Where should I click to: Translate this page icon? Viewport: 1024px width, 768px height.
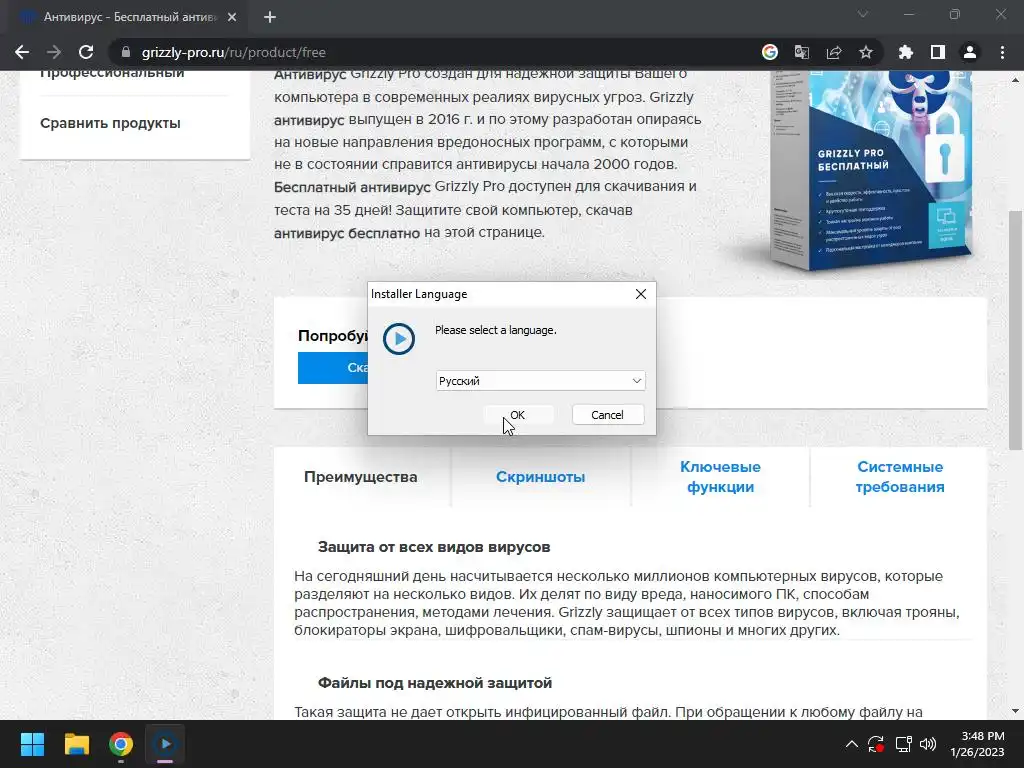pos(802,52)
